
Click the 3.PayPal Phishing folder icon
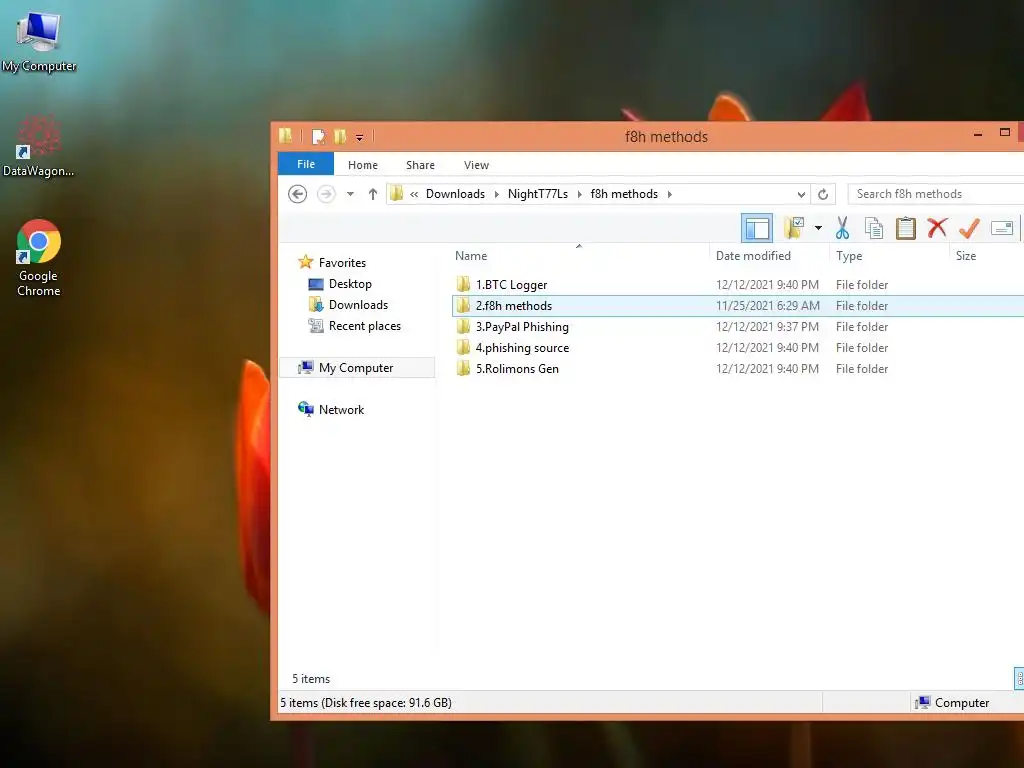tap(463, 326)
